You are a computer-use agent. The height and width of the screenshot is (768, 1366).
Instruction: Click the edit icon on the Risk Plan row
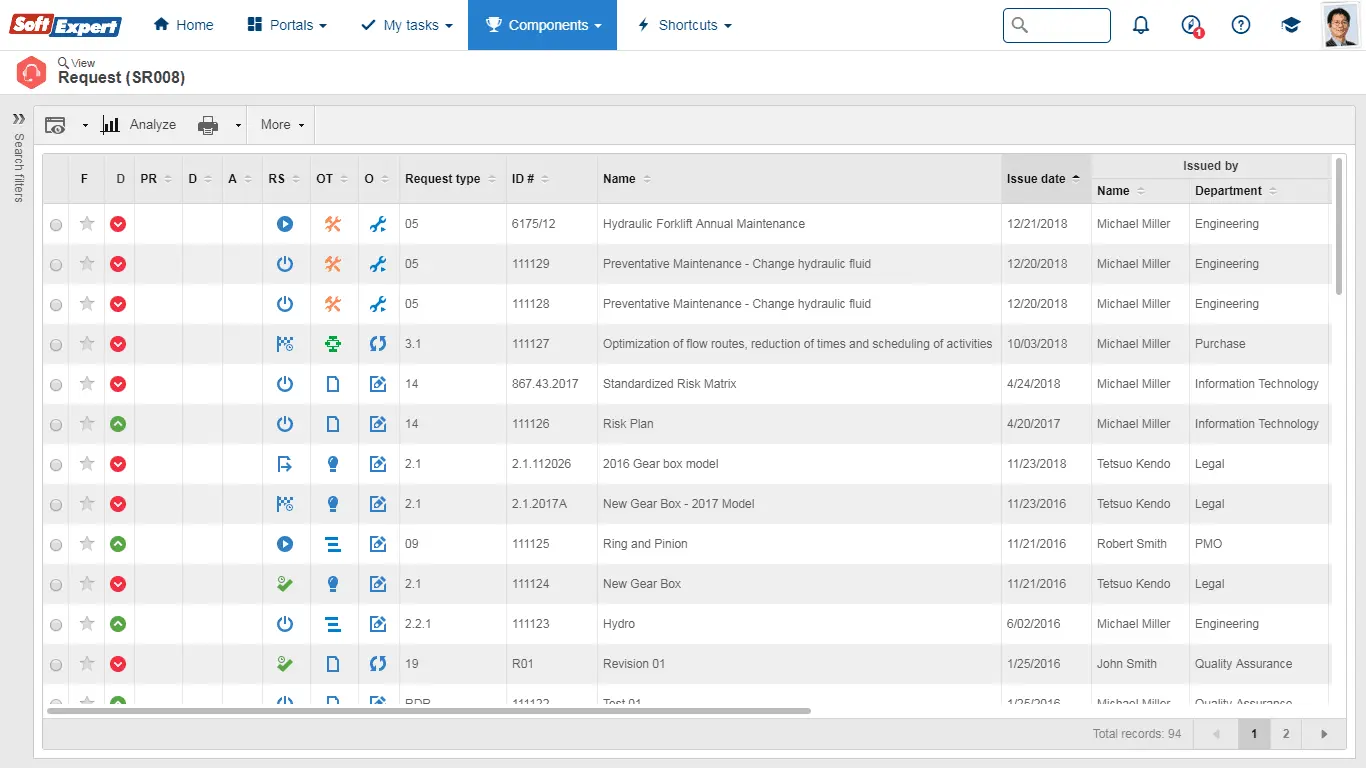coord(377,423)
